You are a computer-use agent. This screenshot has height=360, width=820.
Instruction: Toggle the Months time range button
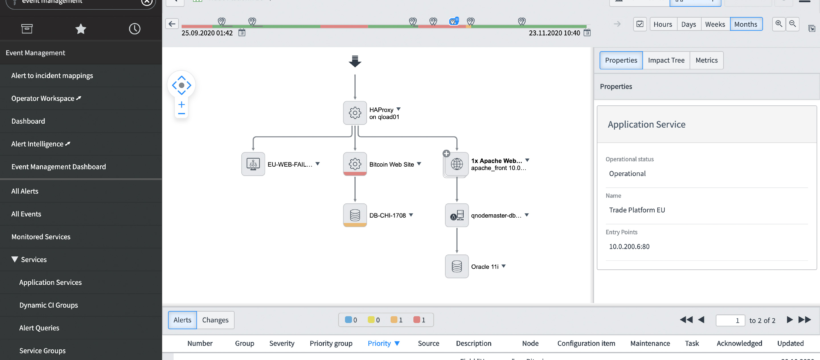pyautogui.click(x=746, y=24)
